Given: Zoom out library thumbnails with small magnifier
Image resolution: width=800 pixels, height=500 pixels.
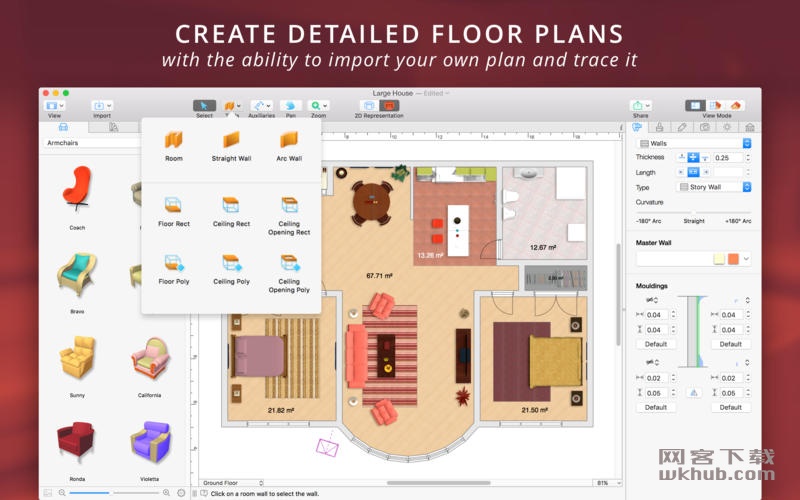Looking at the screenshot, I should pyautogui.click(x=62, y=493).
